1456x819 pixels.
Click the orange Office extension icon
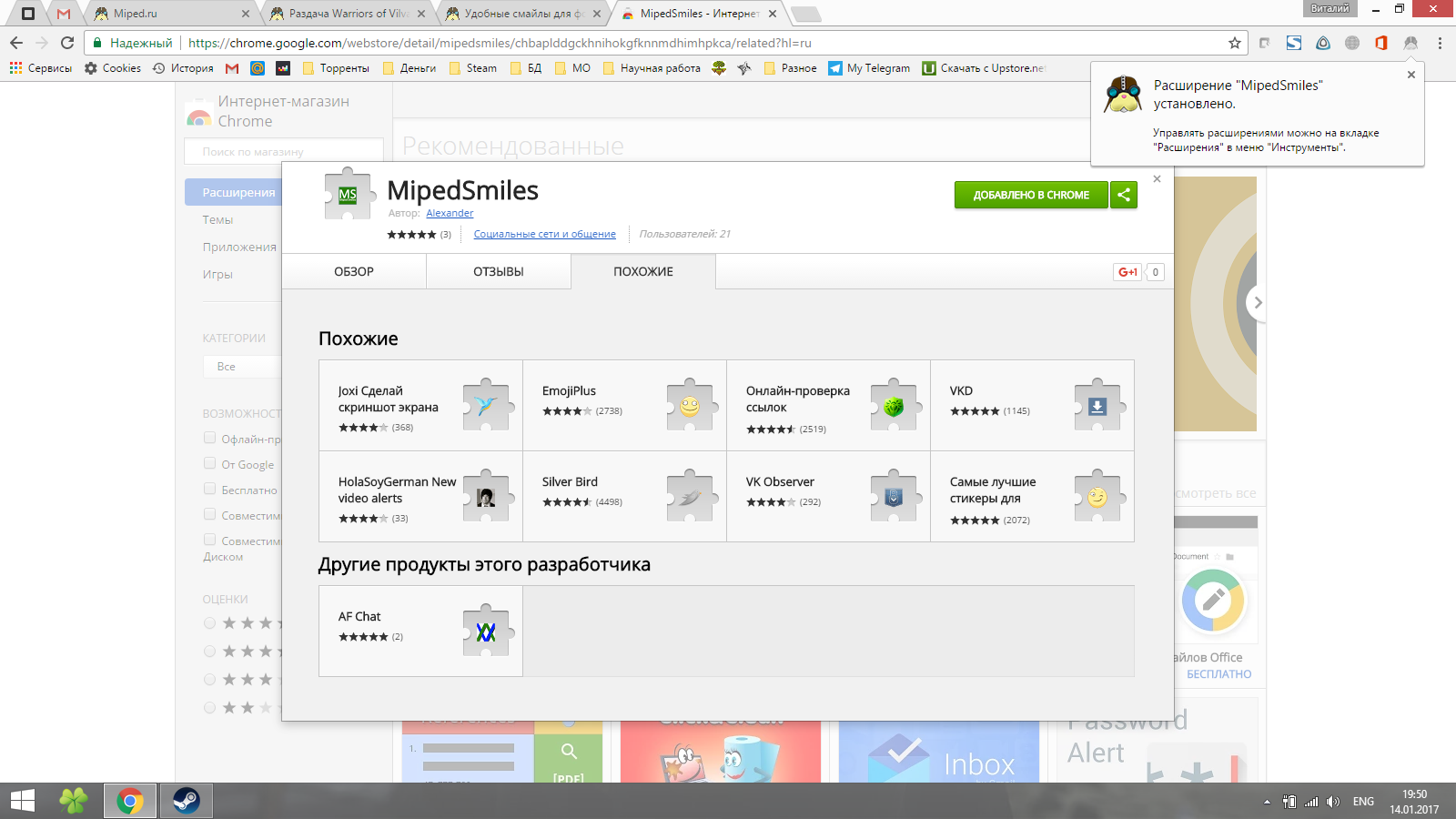[1381, 43]
